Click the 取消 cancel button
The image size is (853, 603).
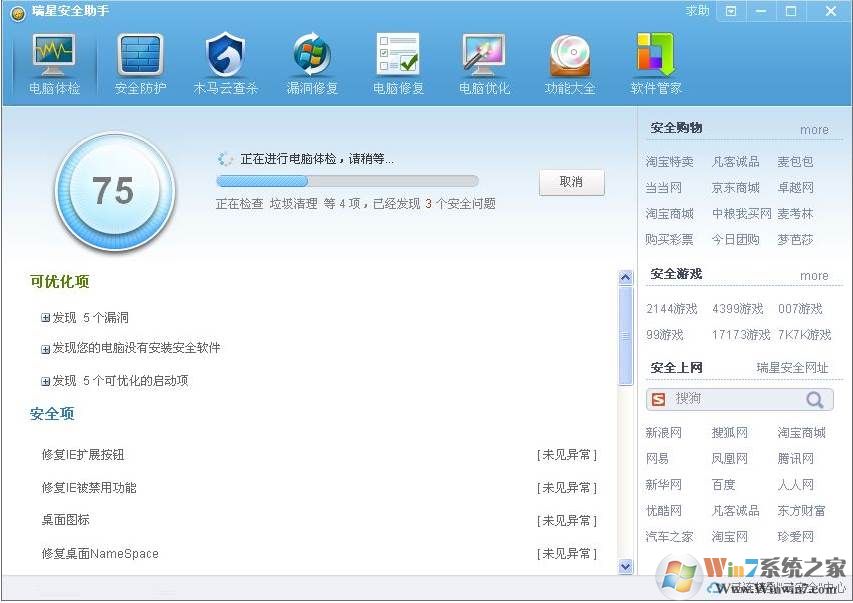coord(571,182)
